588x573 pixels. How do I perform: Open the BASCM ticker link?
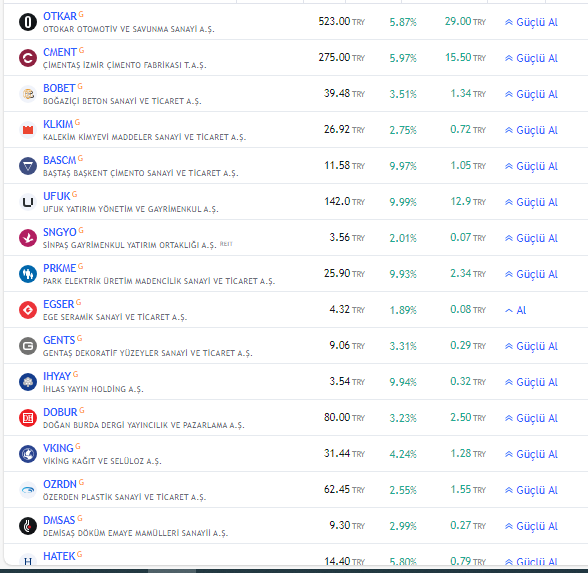coord(60,160)
